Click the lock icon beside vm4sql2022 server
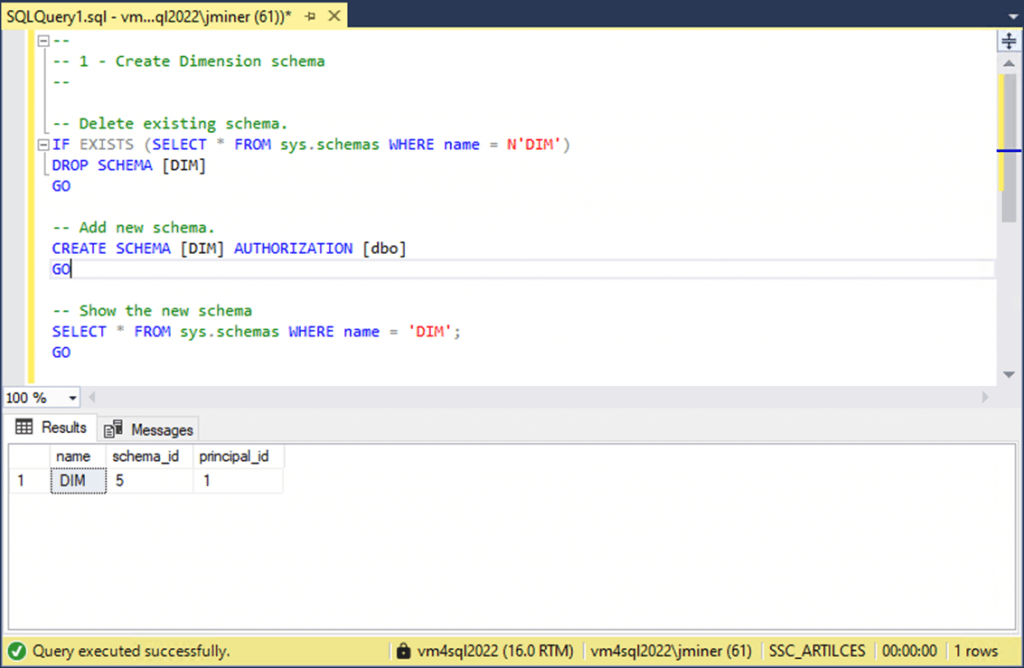Viewport: 1024px width, 668px height. click(x=404, y=651)
